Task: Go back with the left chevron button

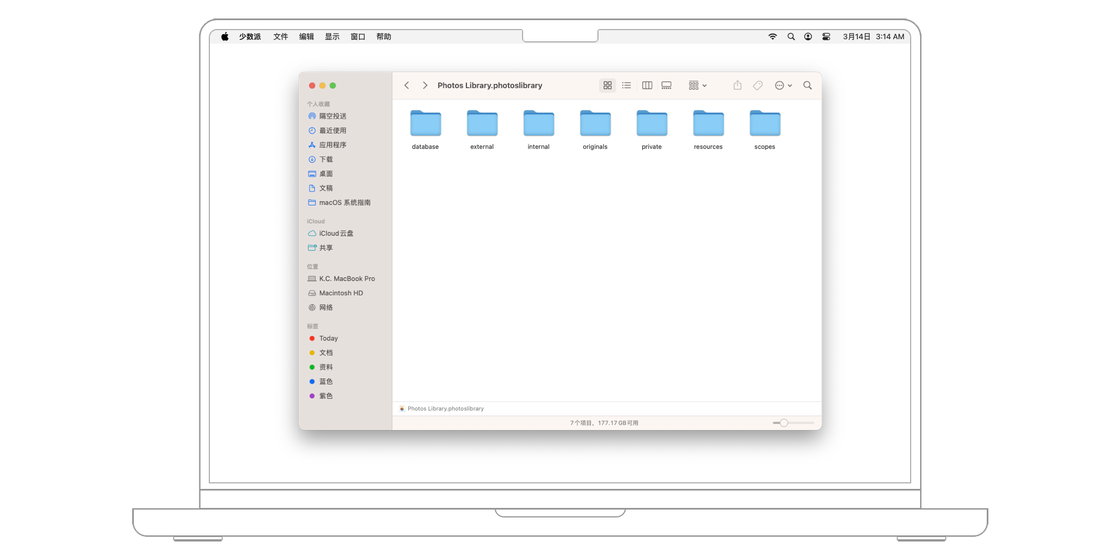Action: coord(406,85)
